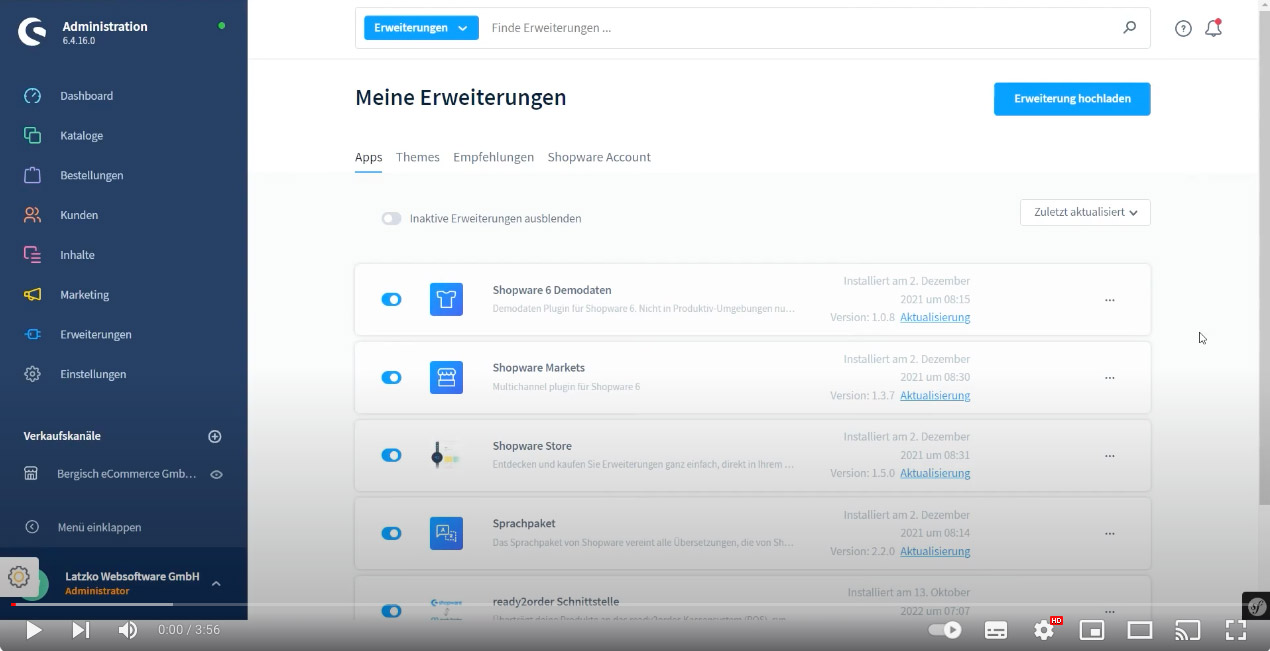Add a new Verkaufskanal via plus icon

click(x=215, y=436)
